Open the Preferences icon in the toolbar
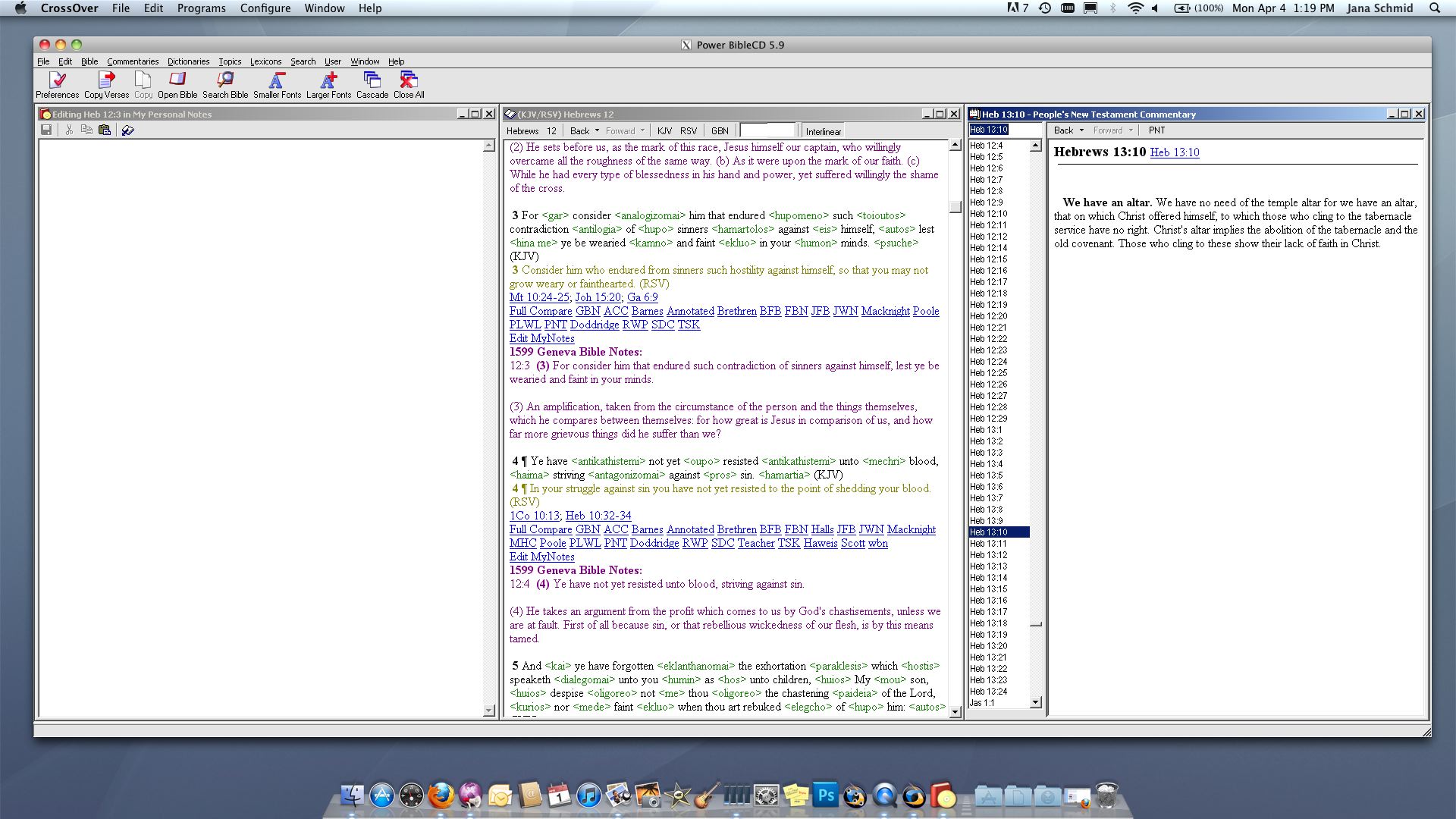 (x=58, y=83)
